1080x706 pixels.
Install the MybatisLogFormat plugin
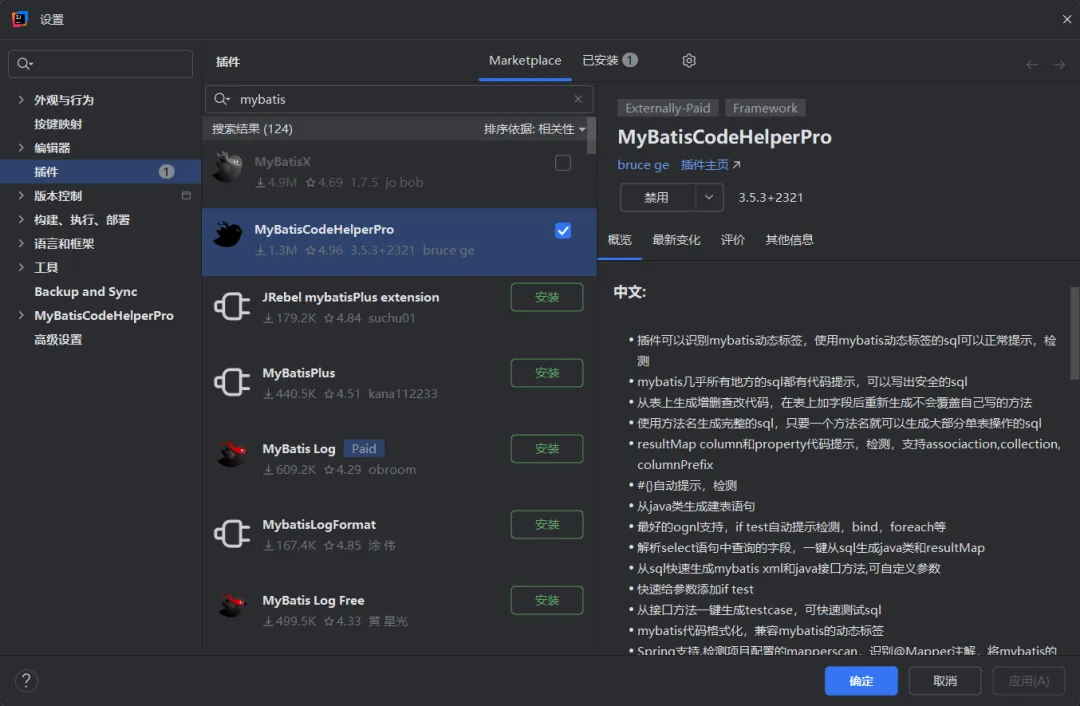coord(547,524)
